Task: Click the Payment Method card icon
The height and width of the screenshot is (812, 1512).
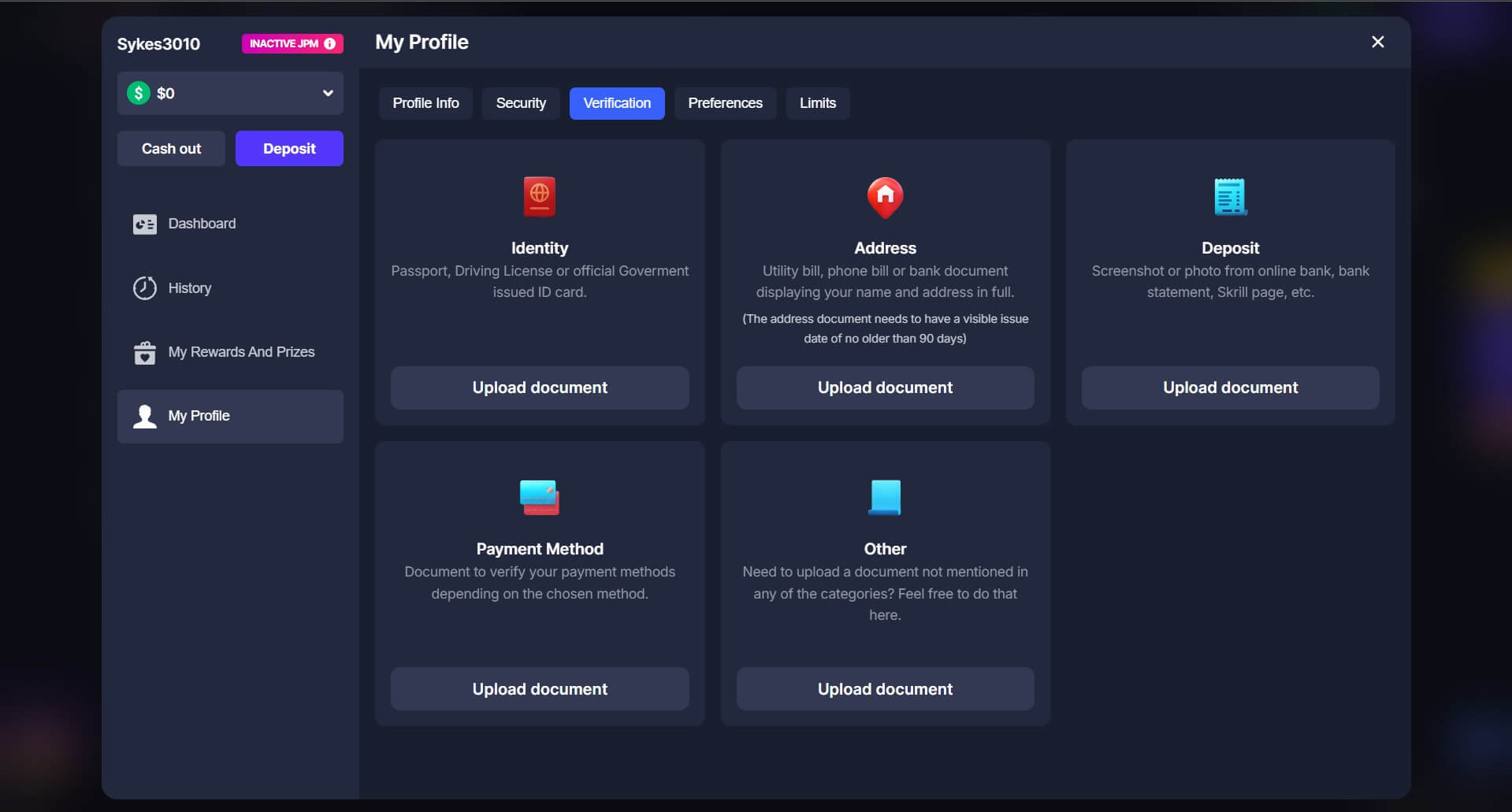Action: [540, 497]
